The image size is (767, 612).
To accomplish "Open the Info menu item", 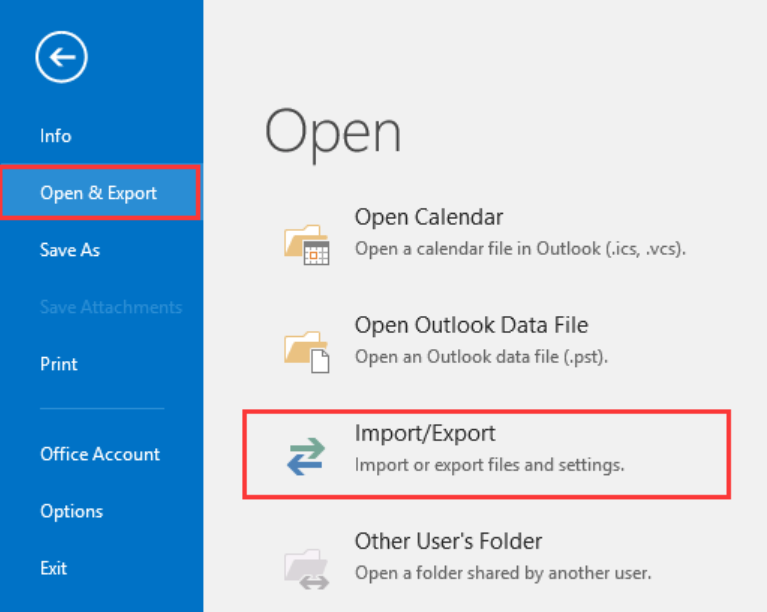I will [56, 136].
